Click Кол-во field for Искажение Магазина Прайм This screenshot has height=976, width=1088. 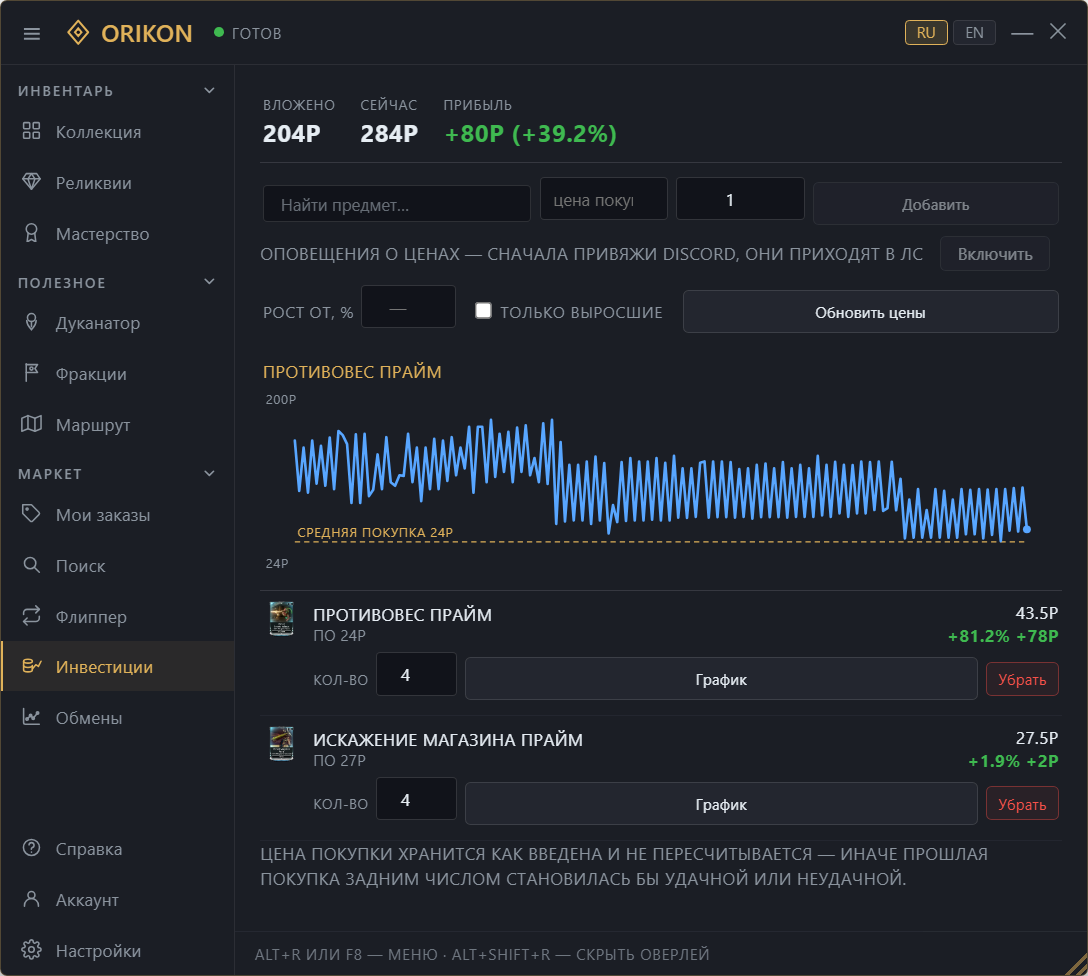(416, 799)
